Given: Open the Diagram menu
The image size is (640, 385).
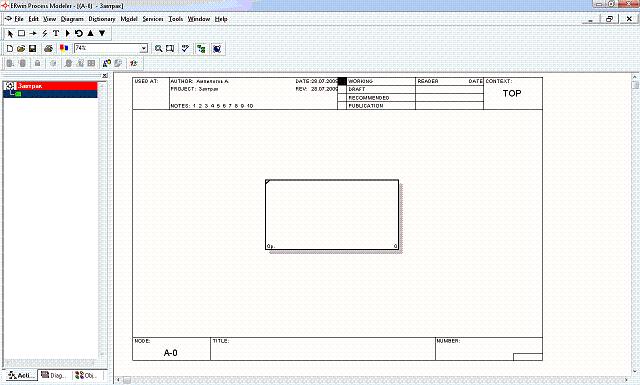Looking at the screenshot, I should [x=72, y=19].
